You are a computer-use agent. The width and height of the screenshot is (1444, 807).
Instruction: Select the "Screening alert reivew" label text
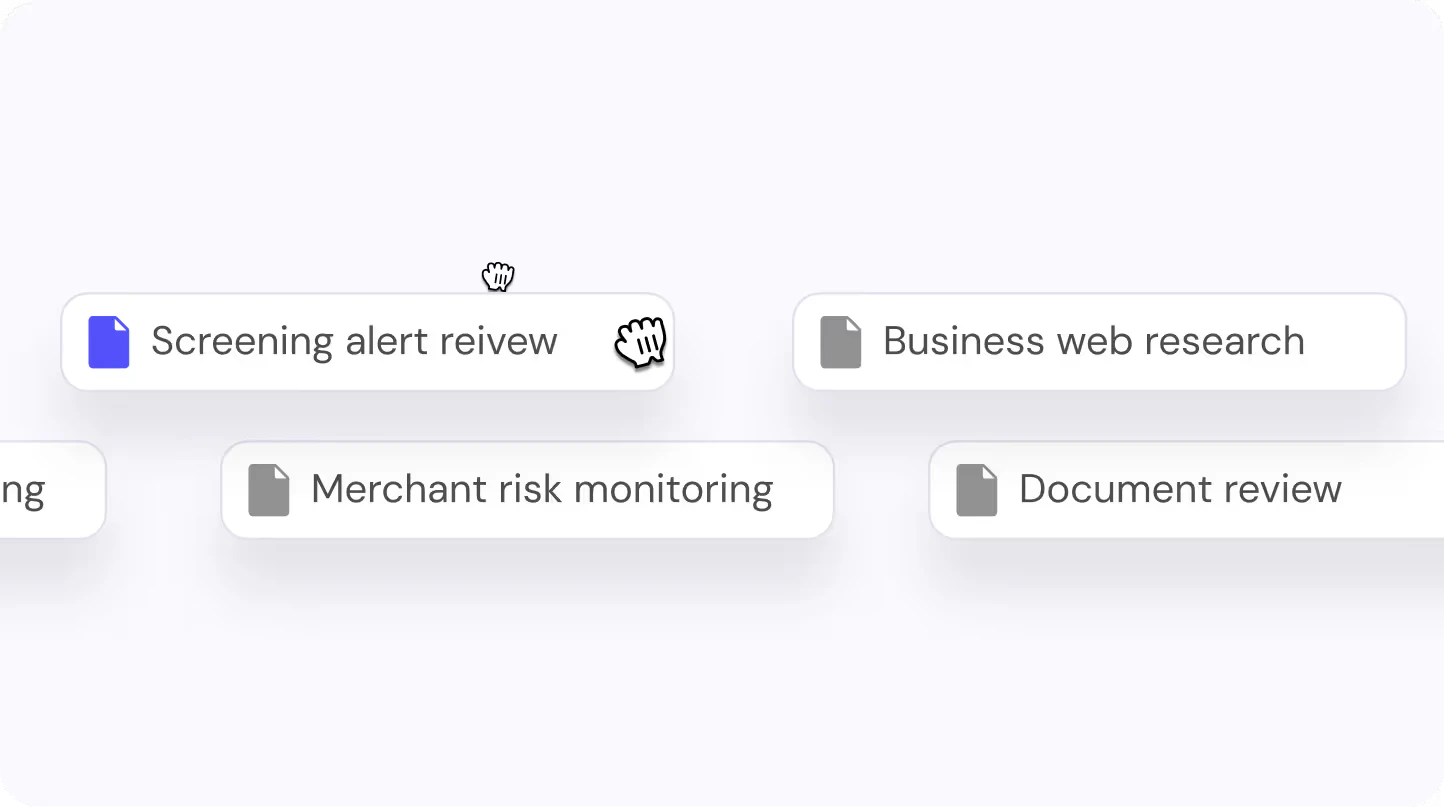[354, 342]
